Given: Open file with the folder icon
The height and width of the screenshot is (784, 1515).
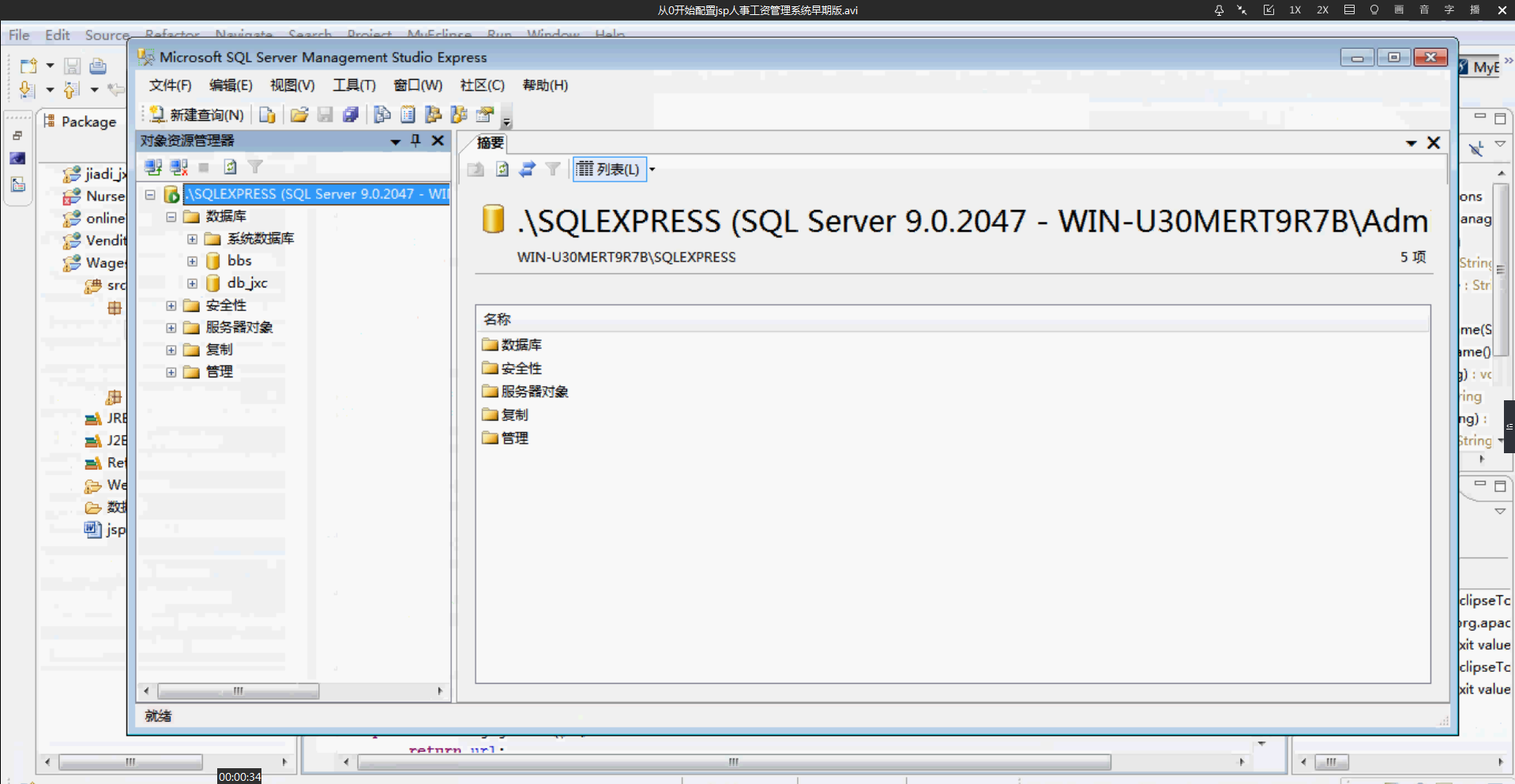Looking at the screenshot, I should [x=299, y=114].
